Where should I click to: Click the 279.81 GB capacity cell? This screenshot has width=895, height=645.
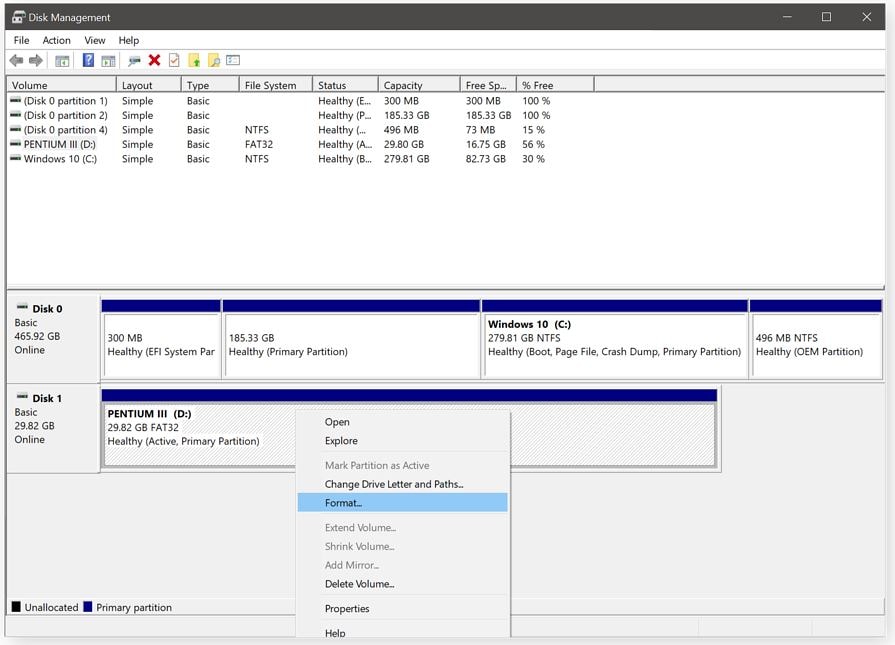pyautogui.click(x=406, y=159)
